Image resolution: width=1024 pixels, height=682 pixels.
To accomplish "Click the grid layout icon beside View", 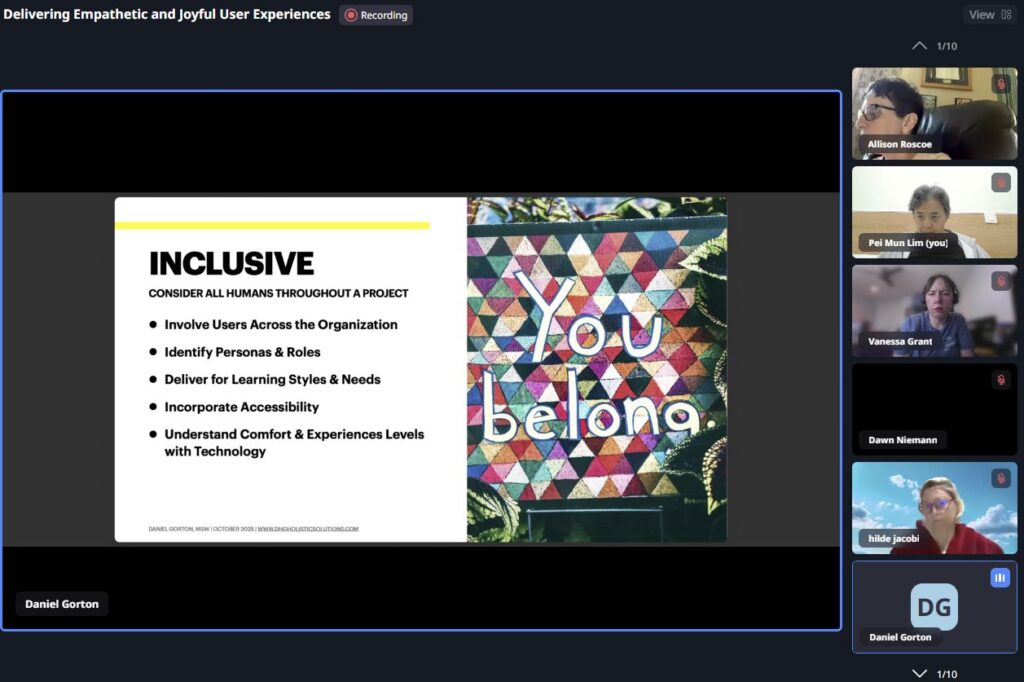I will click(x=1006, y=15).
